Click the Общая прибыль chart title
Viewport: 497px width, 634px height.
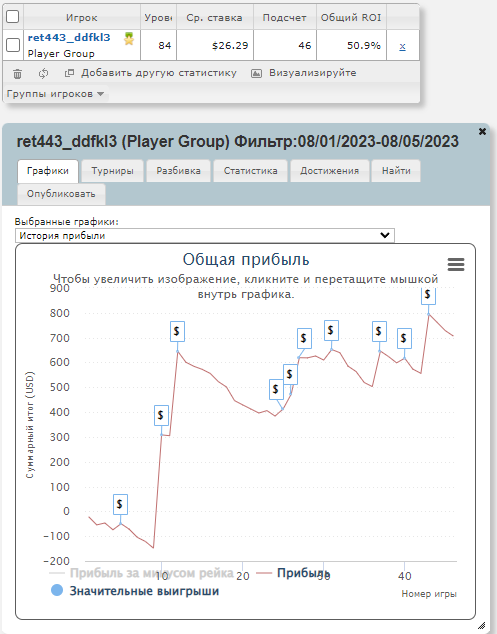point(246,260)
